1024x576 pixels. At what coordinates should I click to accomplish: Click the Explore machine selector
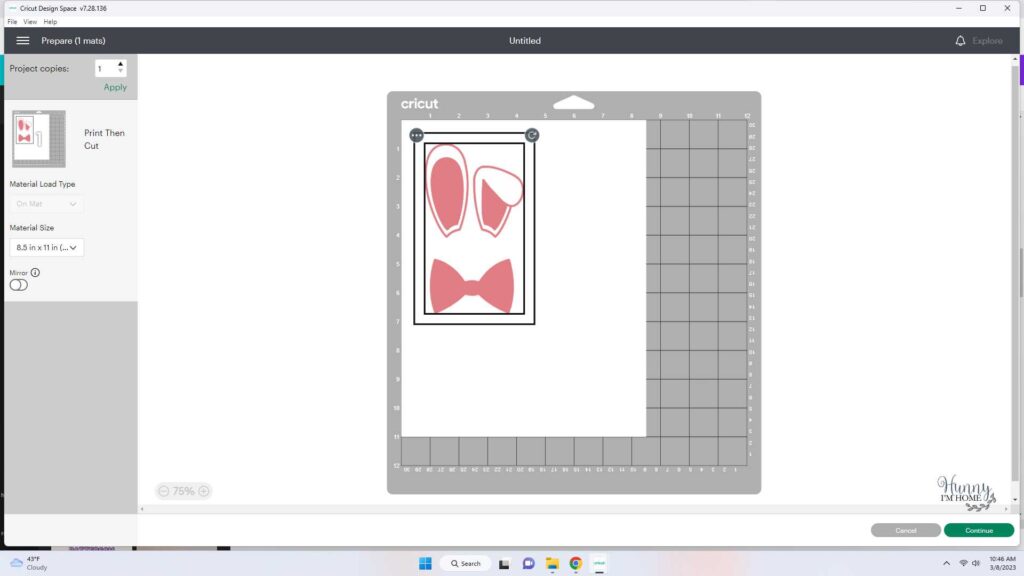click(x=987, y=40)
